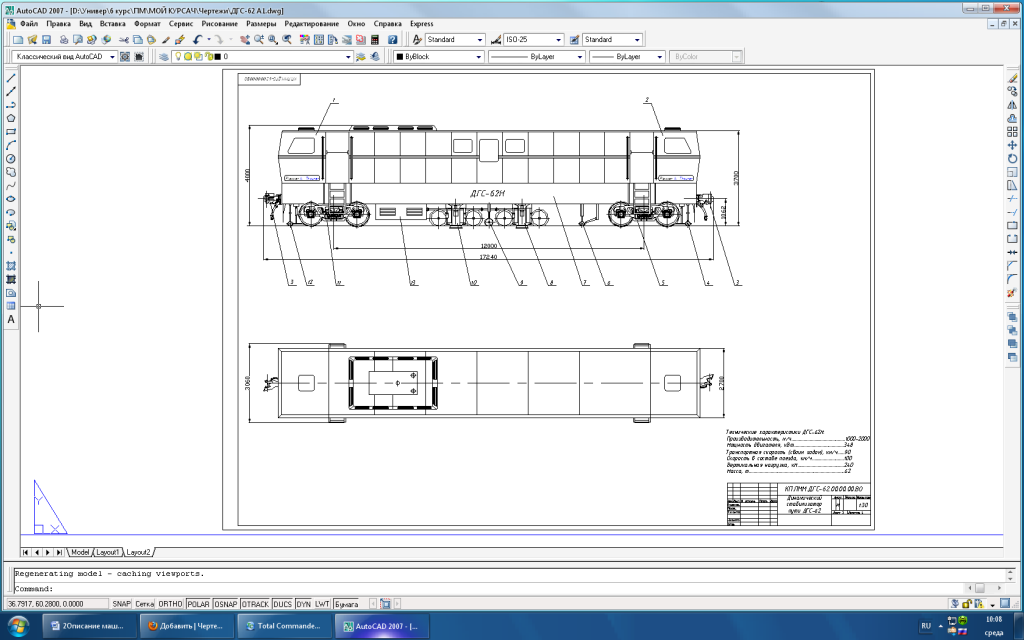Switch to the Model tab
Screen dimensions: 1024x640
tap(79, 552)
